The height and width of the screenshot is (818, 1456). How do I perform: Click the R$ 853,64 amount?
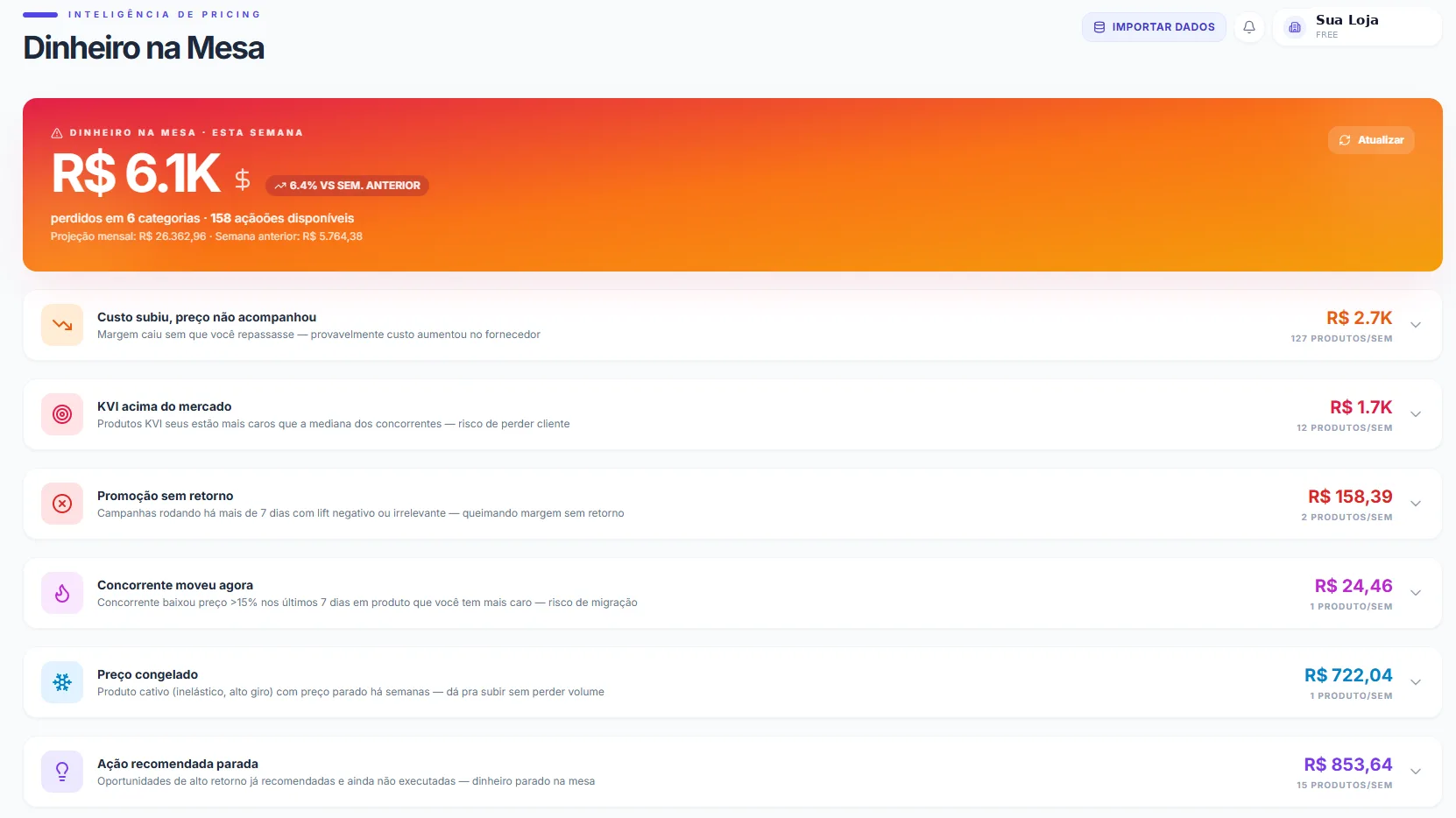point(1348,765)
